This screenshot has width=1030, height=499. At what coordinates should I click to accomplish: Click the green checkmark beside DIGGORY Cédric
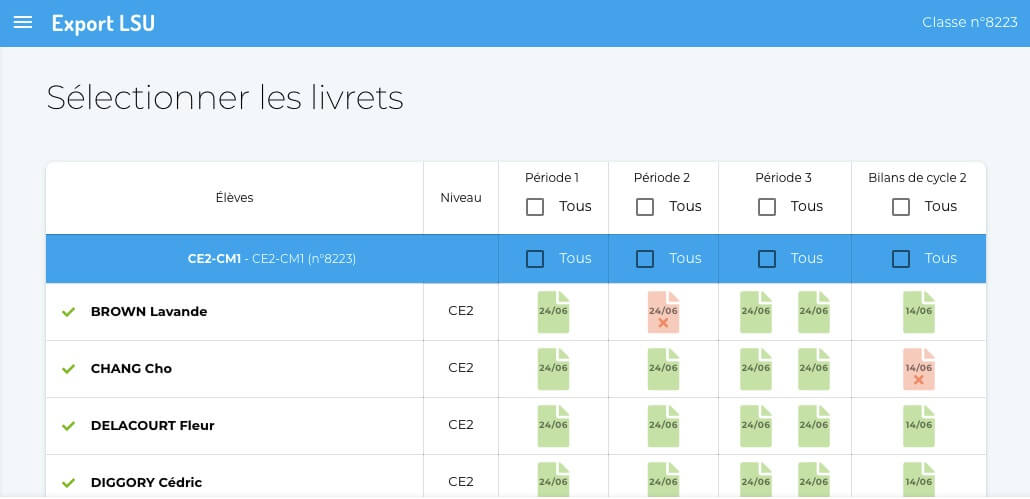[x=68, y=483]
